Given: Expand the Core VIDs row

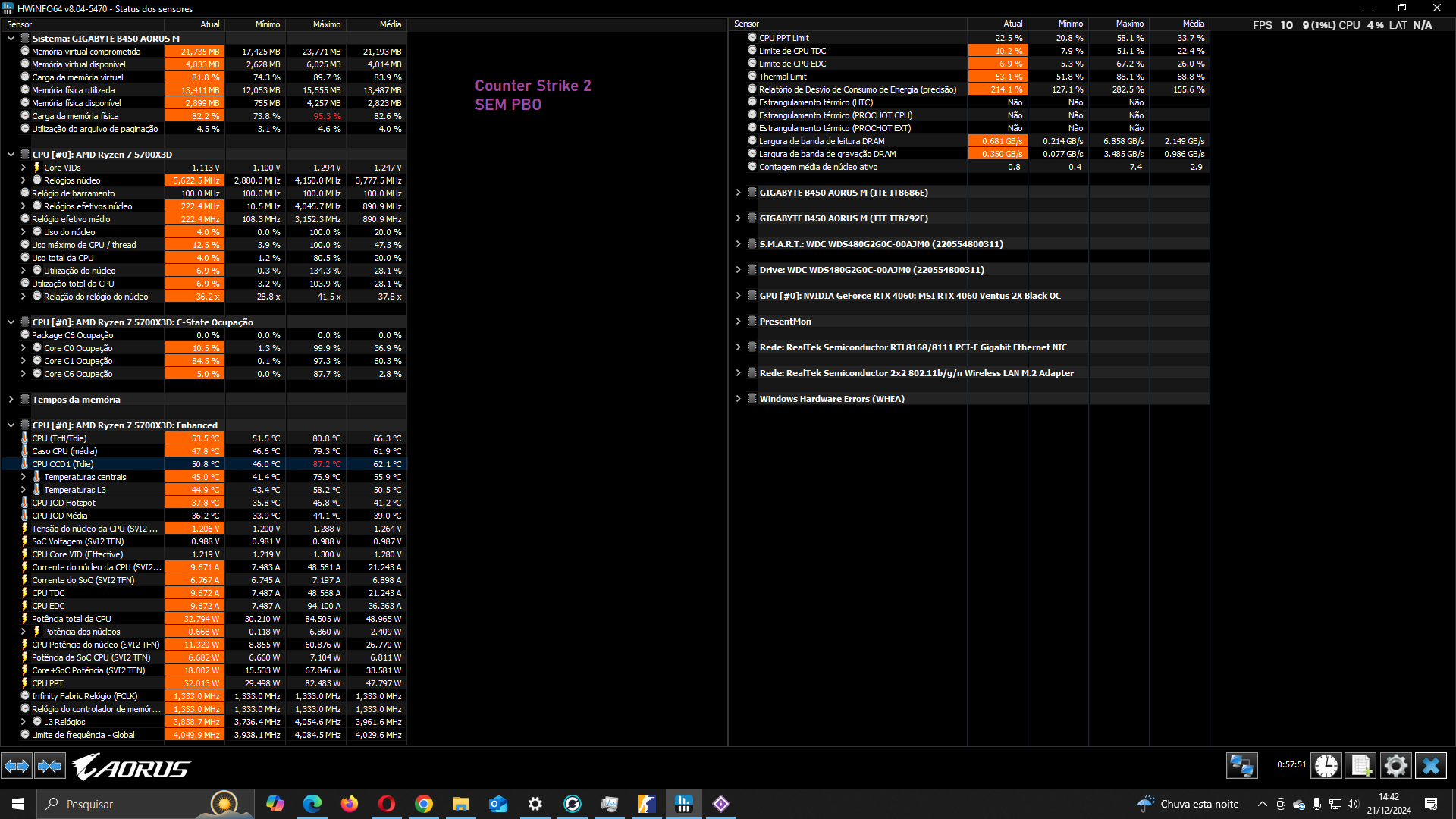Looking at the screenshot, I should [23, 168].
